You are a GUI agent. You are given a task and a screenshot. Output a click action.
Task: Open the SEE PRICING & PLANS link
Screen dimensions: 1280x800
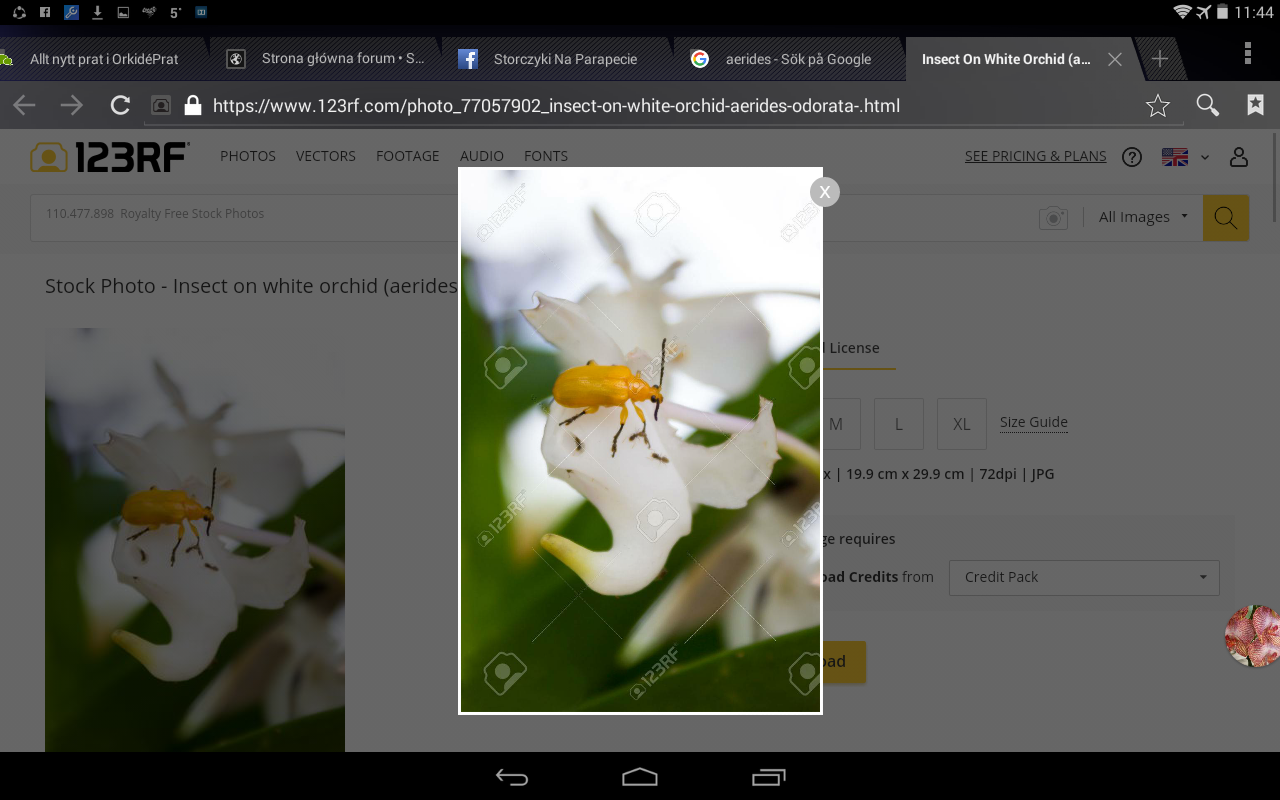click(1035, 156)
